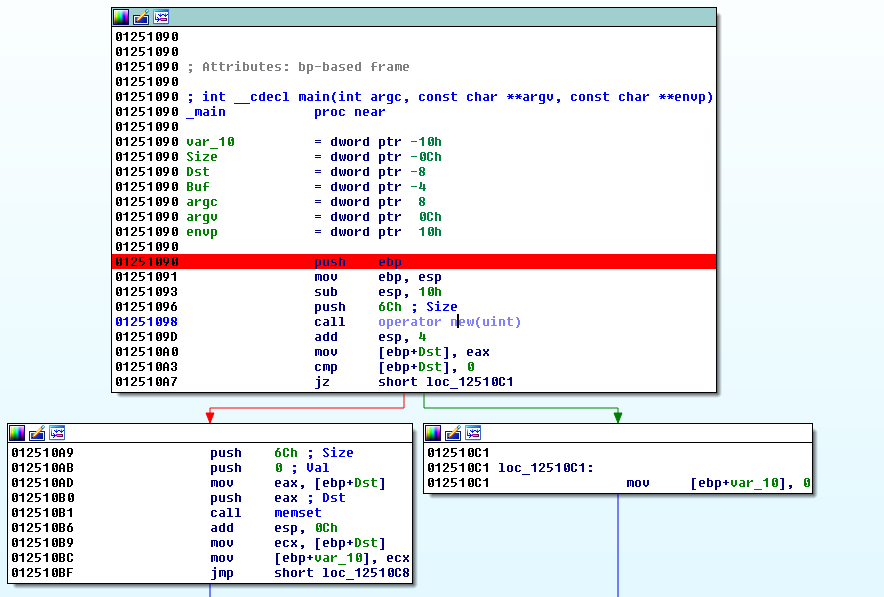Click the main function prototype comment
The width and height of the screenshot is (884, 597).
click(450, 97)
